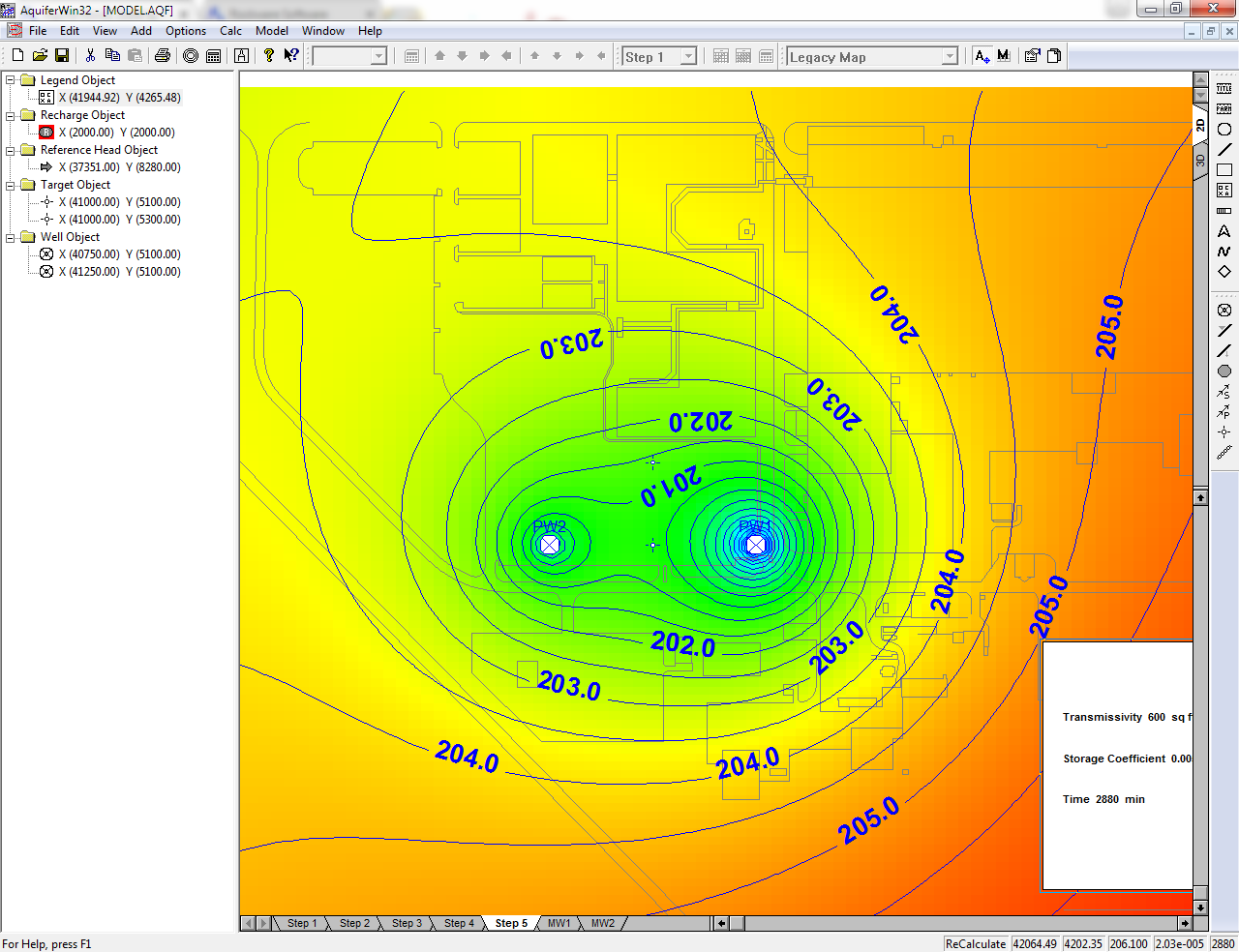Screen dimensions: 1239x952
Task: Collapse the Target Object tree node
Action: 11,185
